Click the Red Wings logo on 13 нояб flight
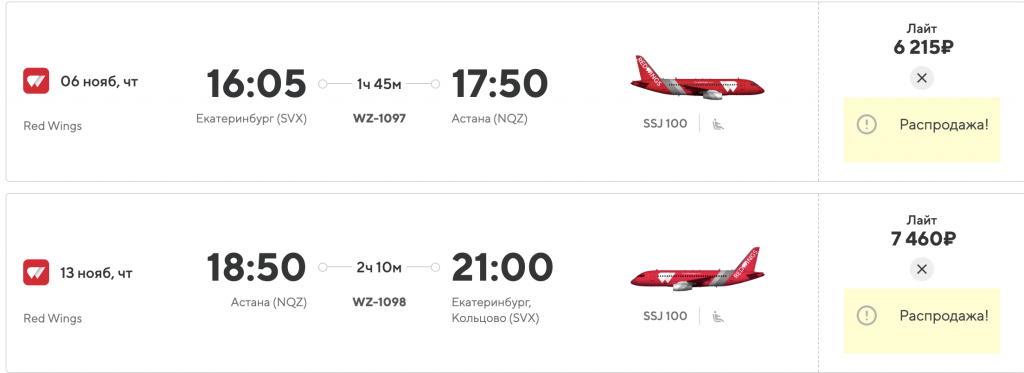Viewport: 1024px width, 373px height. [36, 272]
